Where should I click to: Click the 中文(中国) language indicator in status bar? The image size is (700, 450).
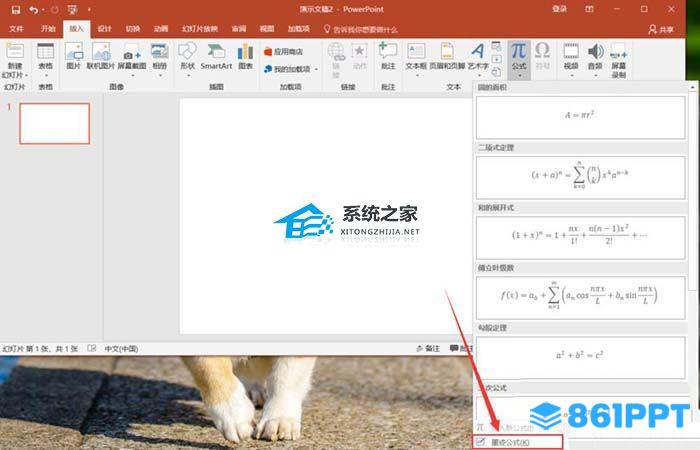[121, 349]
